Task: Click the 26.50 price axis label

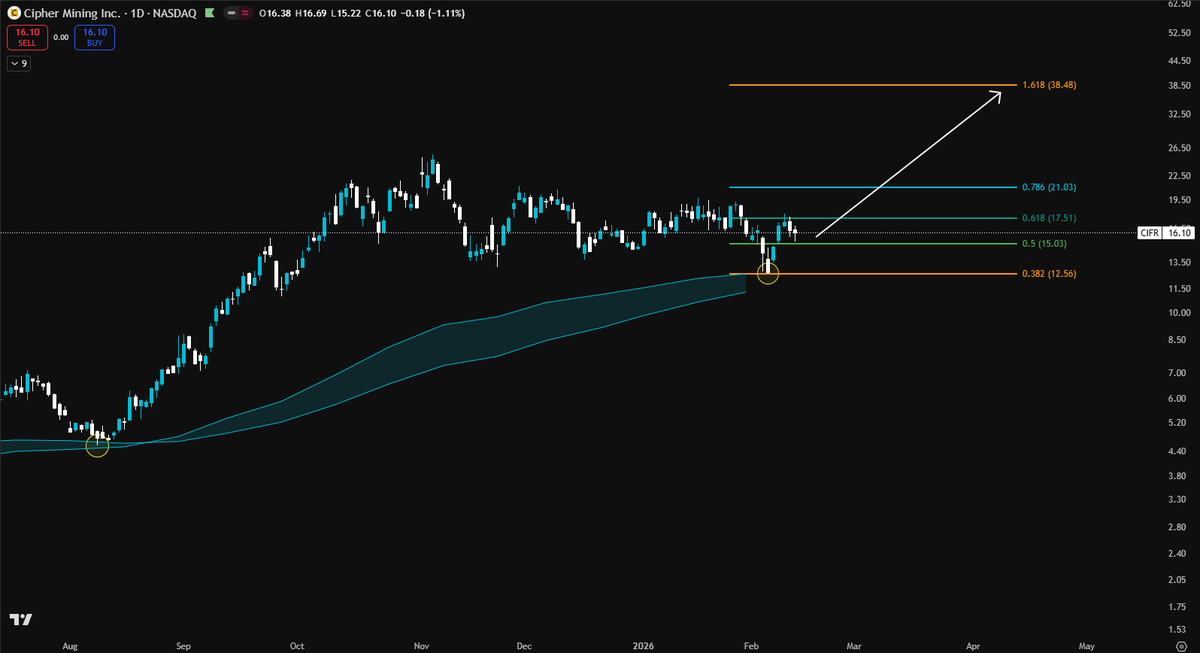Action: [1180, 148]
